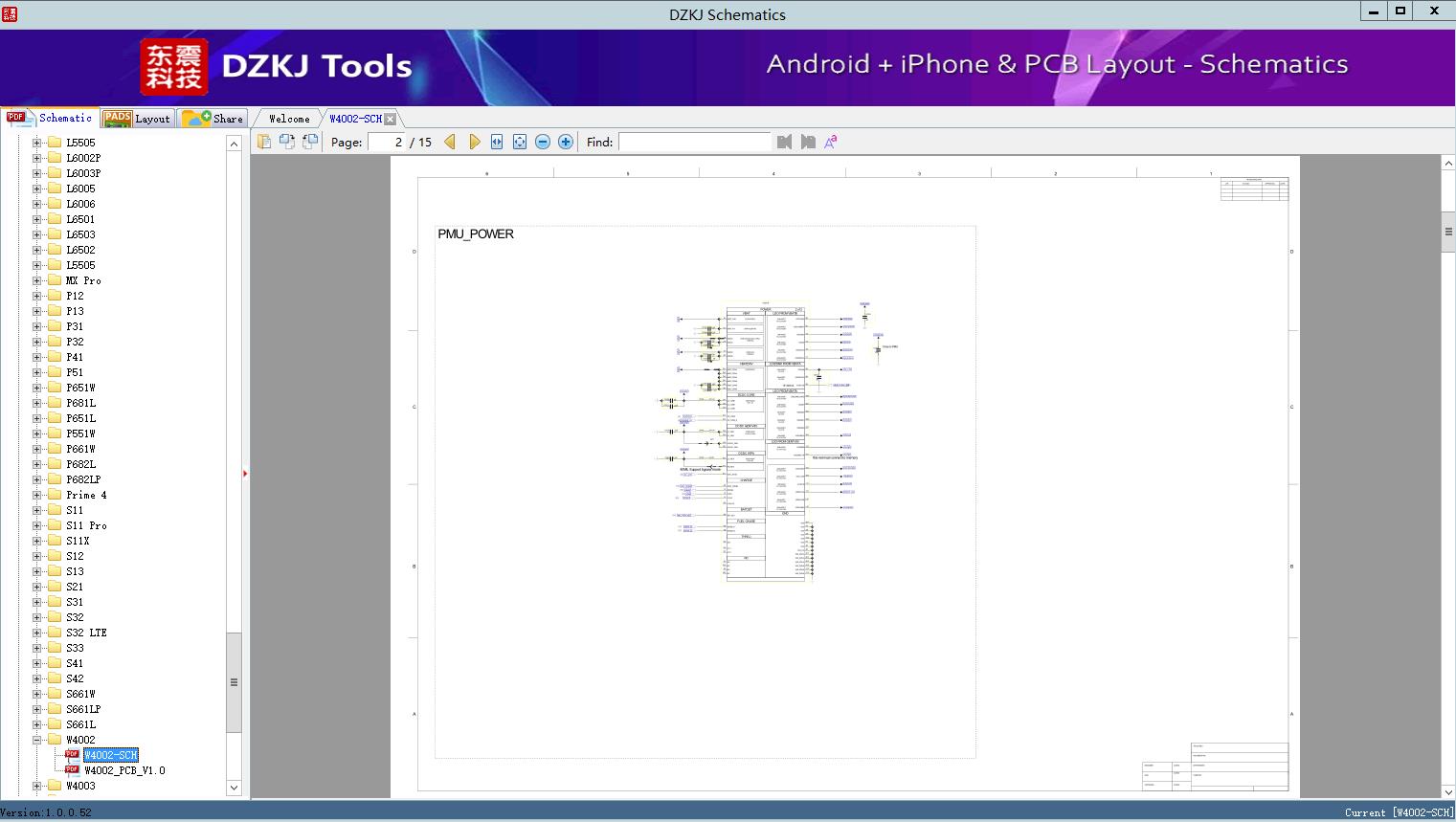Close the W4002-SCH document tab
The height and width of the screenshot is (822, 1456).
(391, 119)
